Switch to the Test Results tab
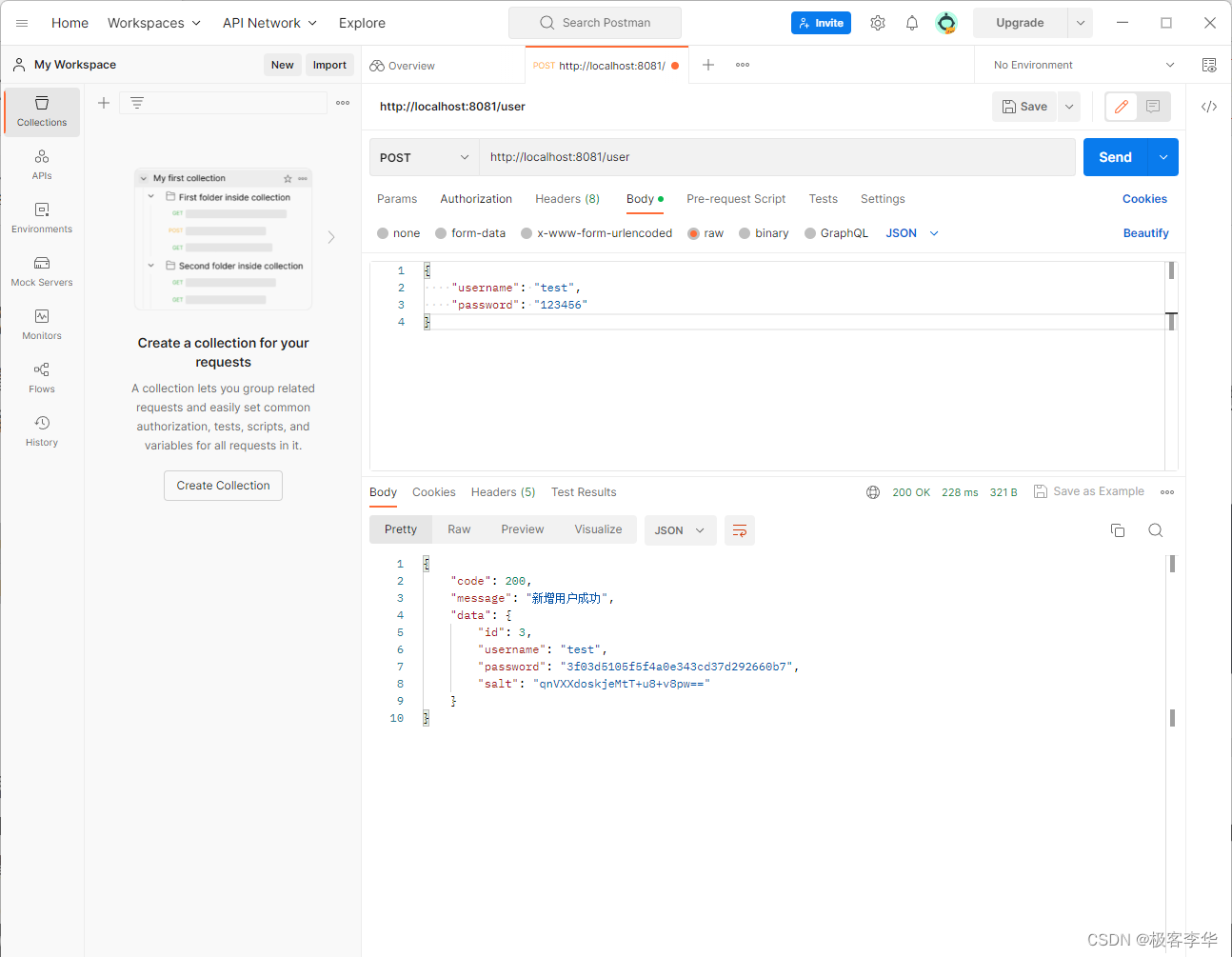1232x957 pixels. point(584,492)
